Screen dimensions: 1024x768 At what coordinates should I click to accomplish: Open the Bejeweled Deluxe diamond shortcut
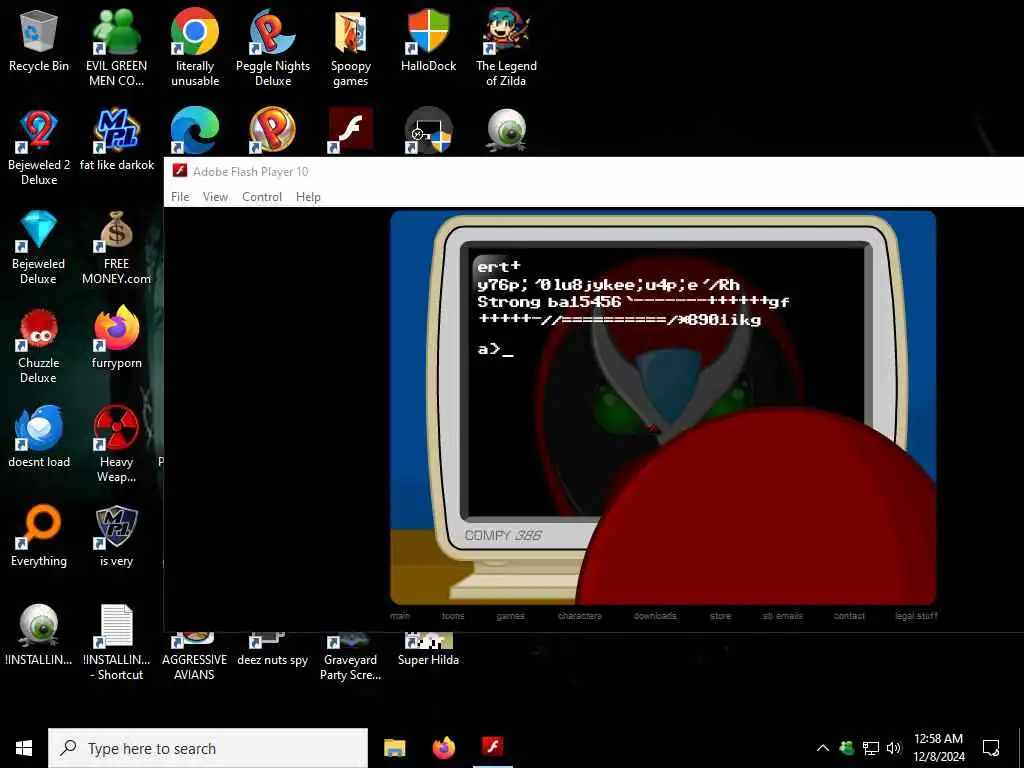[x=39, y=246]
